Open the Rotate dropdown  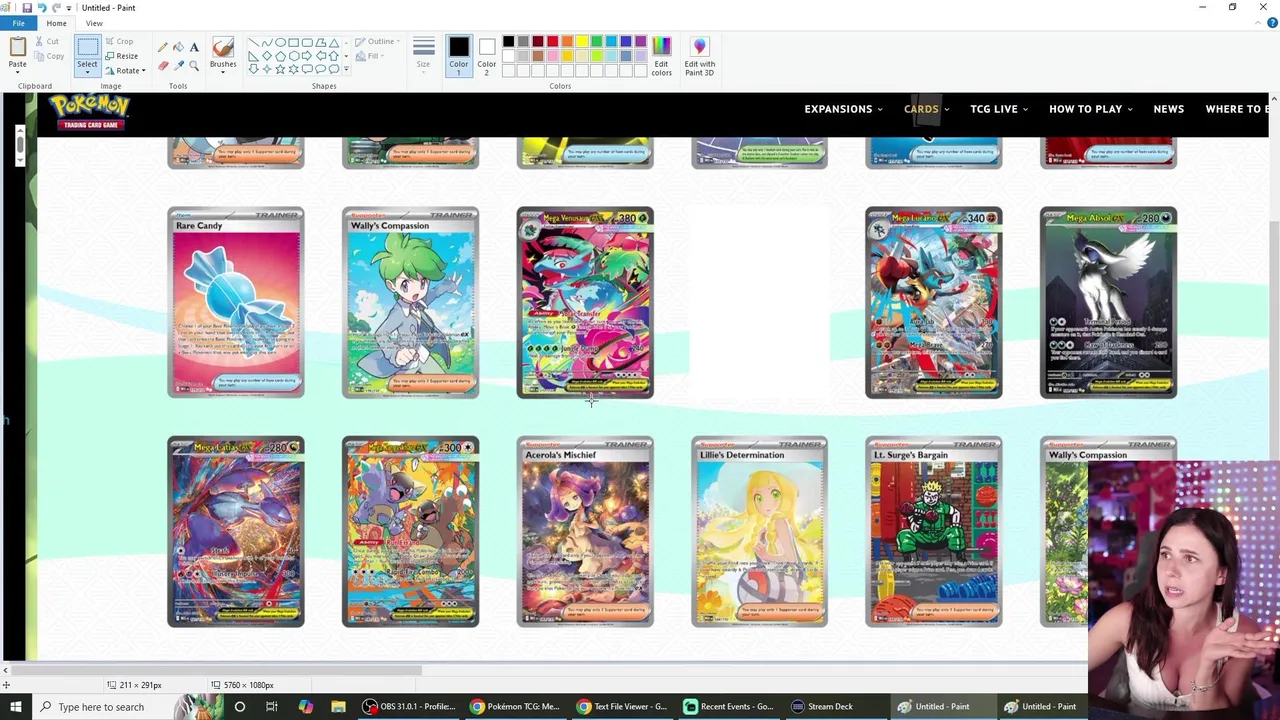pyautogui.click(x=125, y=70)
